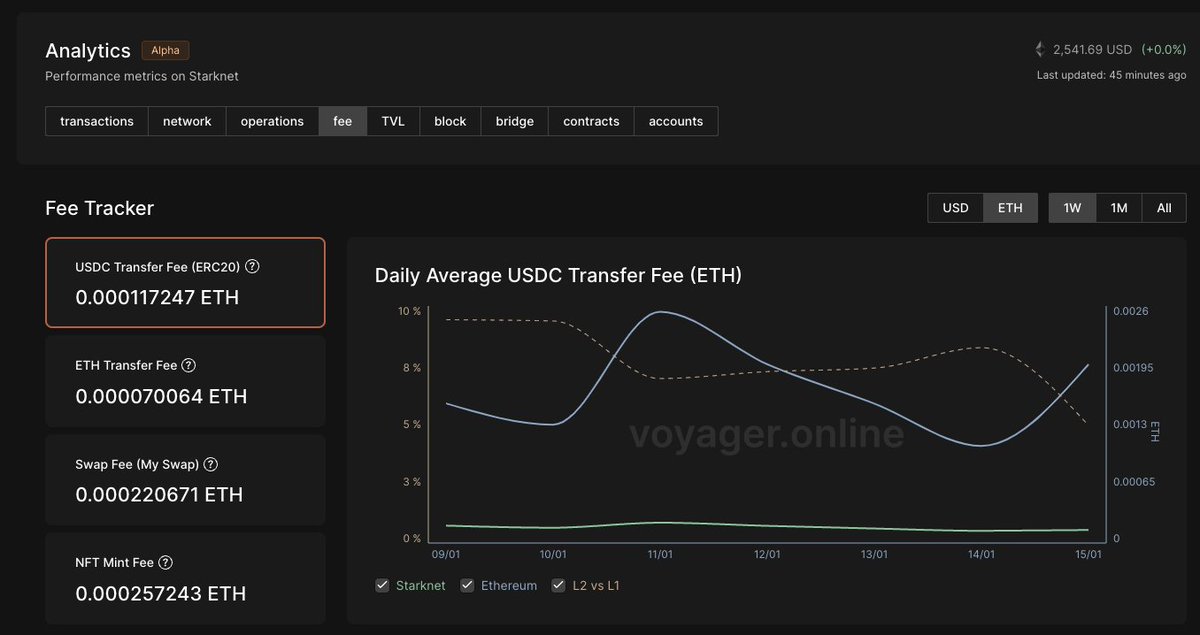Select the fee tab

(x=343, y=121)
